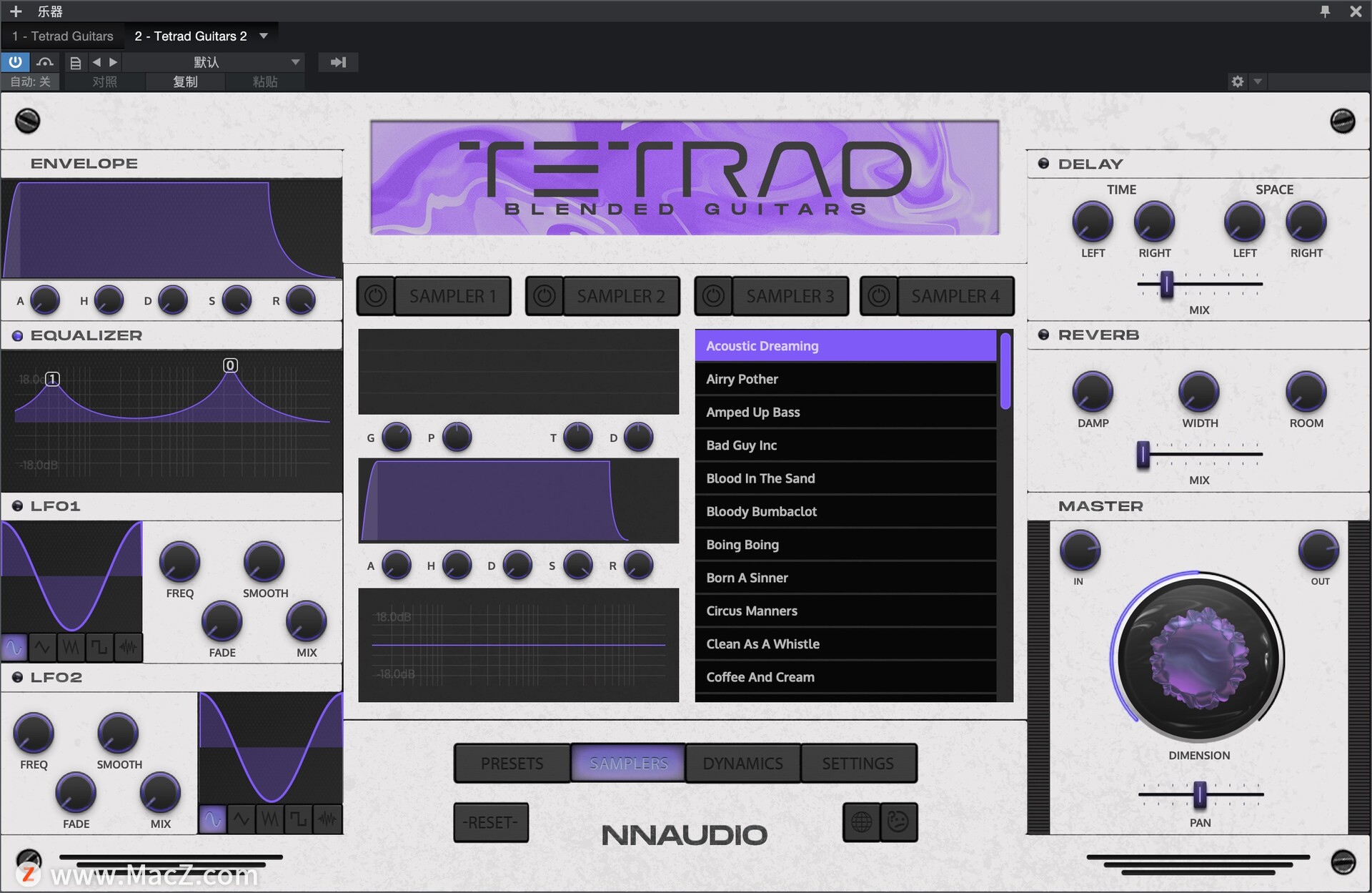Expand the dropdown next to gear icon

tap(1258, 82)
